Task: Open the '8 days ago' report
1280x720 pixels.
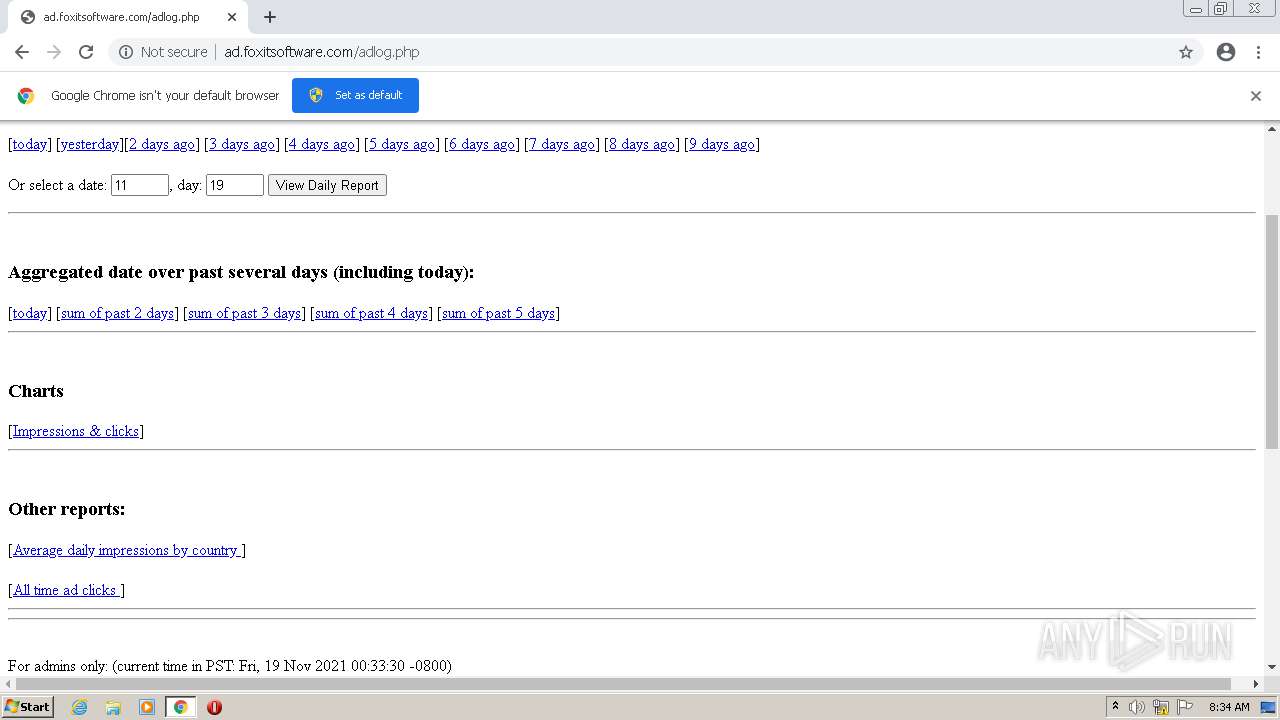Action: coord(642,144)
